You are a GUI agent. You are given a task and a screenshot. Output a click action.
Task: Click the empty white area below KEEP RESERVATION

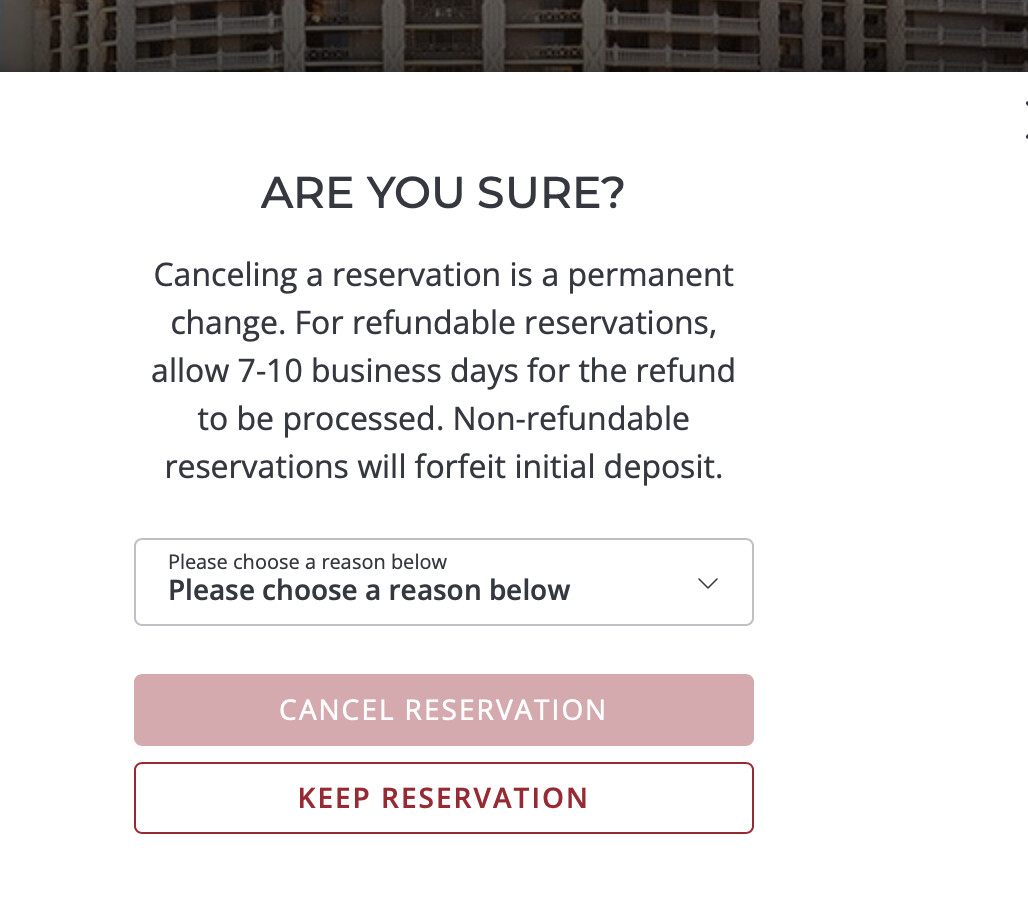[443, 868]
